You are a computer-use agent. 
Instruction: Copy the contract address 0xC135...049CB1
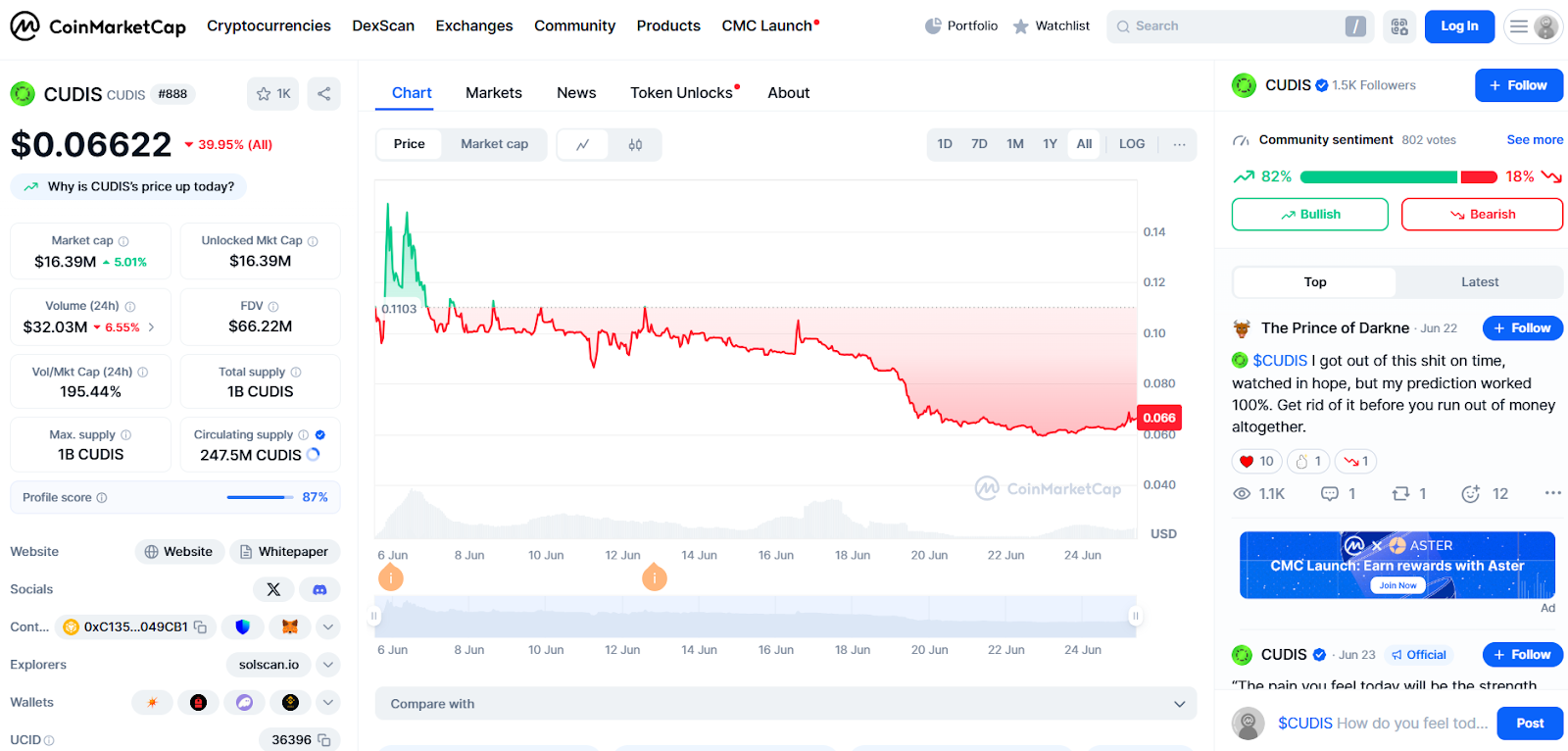(x=200, y=626)
